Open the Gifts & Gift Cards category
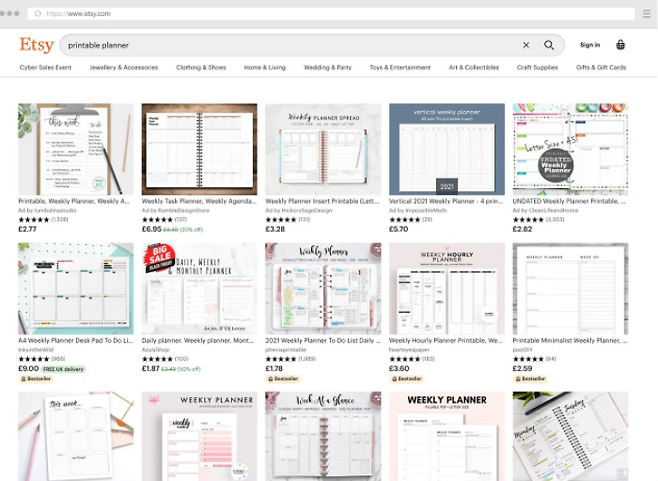The image size is (658, 481). tap(601, 68)
